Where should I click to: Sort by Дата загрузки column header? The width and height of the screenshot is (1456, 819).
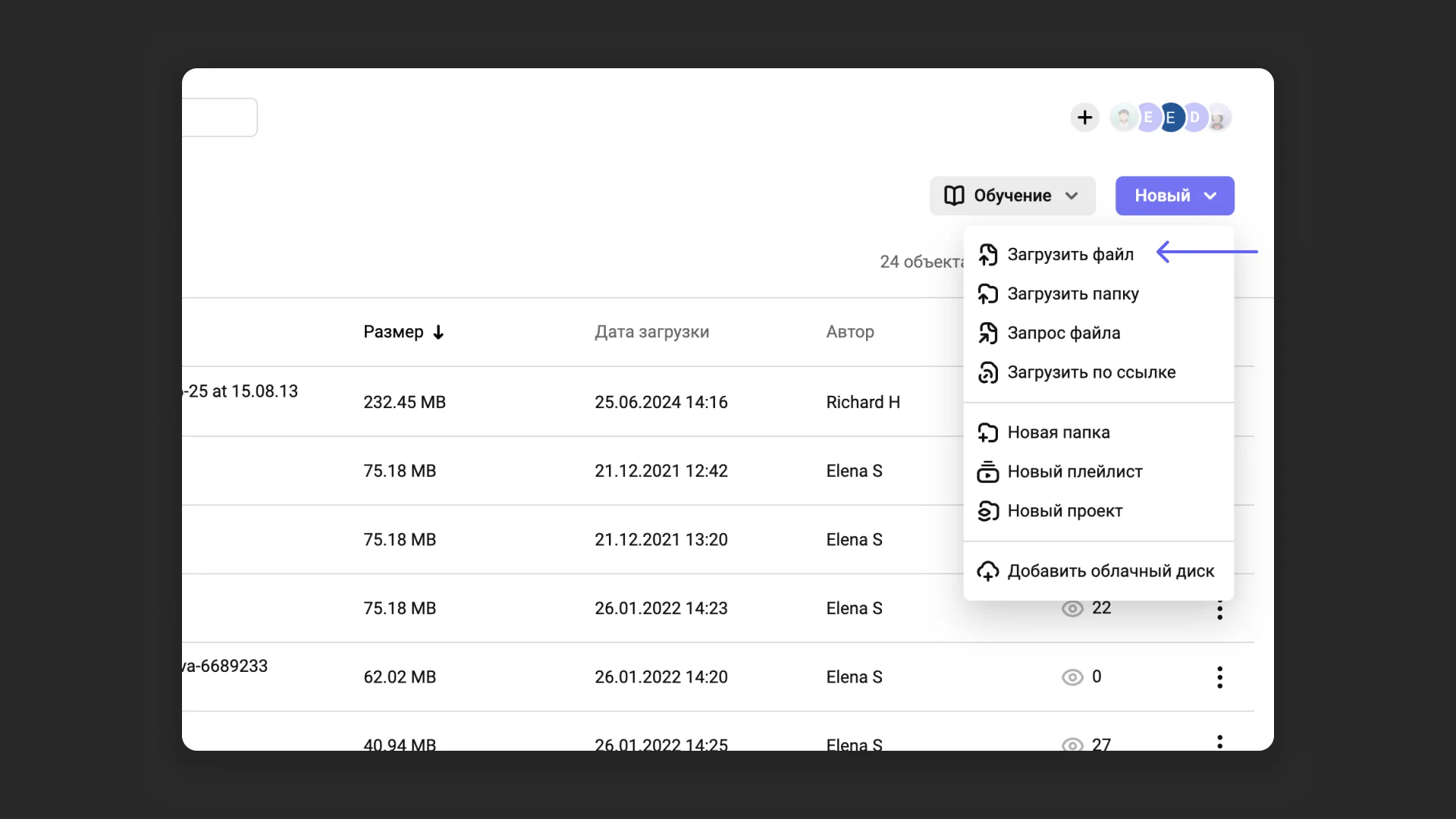click(x=651, y=332)
